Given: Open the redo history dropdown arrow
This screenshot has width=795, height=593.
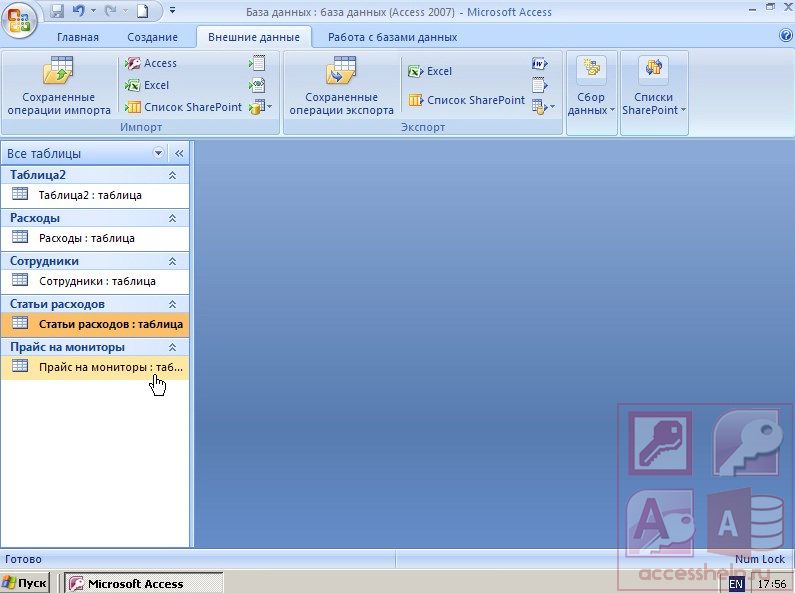Looking at the screenshot, I should [125, 11].
